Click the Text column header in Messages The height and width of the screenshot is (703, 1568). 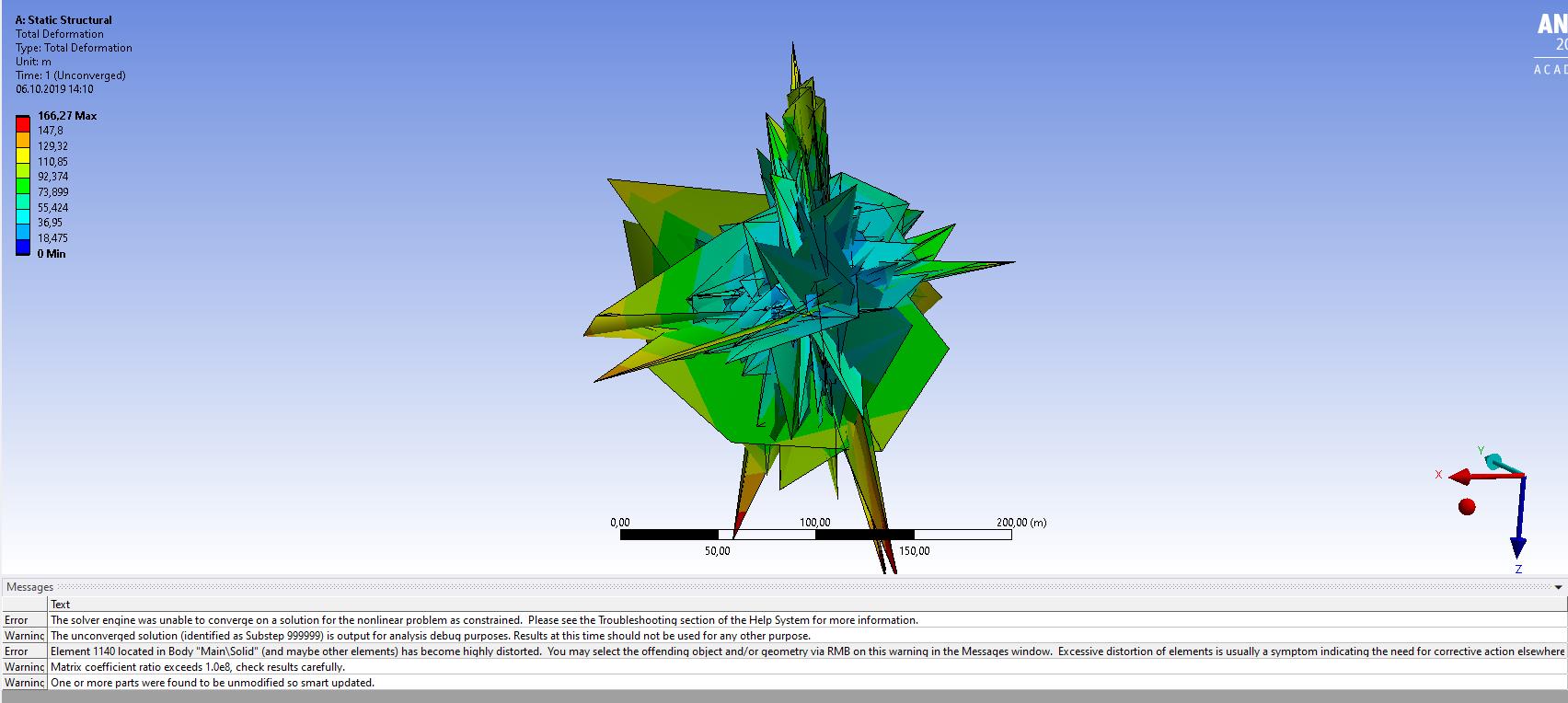pyautogui.click(x=807, y=604)
